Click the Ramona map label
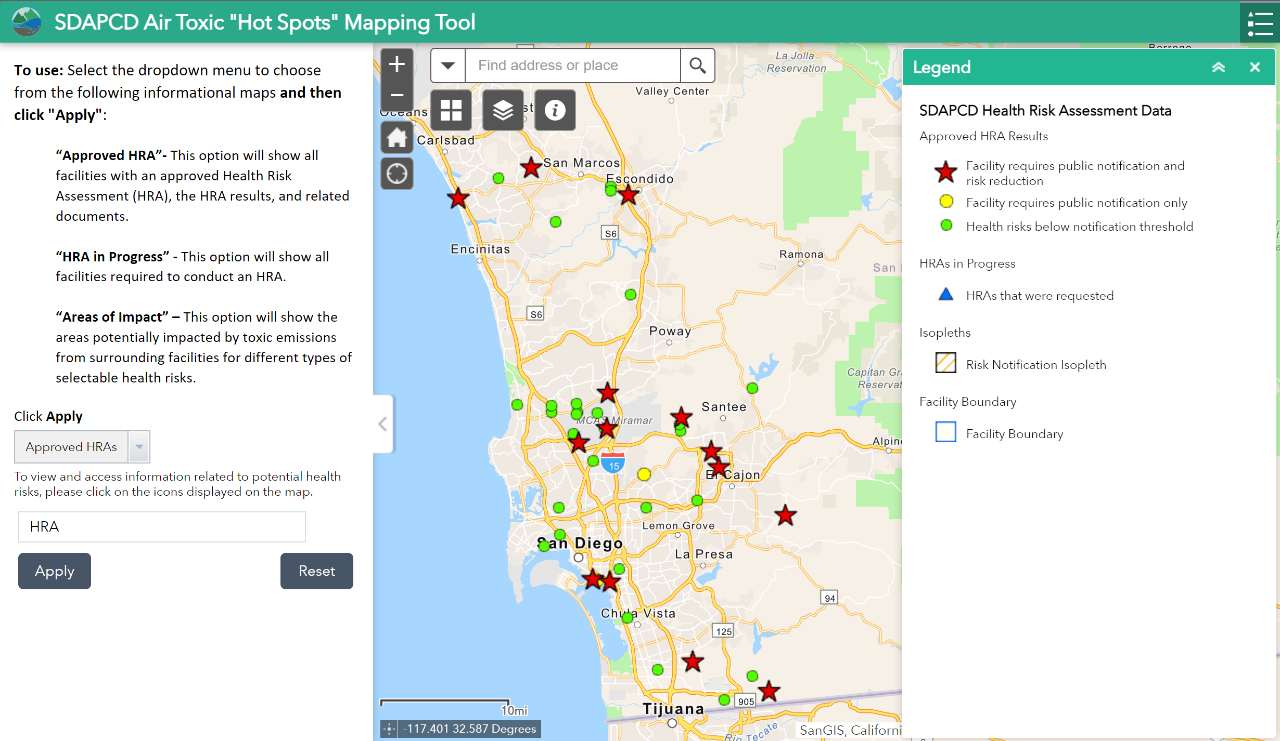The height and width of the screenshot is (741, 1280). pyautogui.click(x=802, y=254)
